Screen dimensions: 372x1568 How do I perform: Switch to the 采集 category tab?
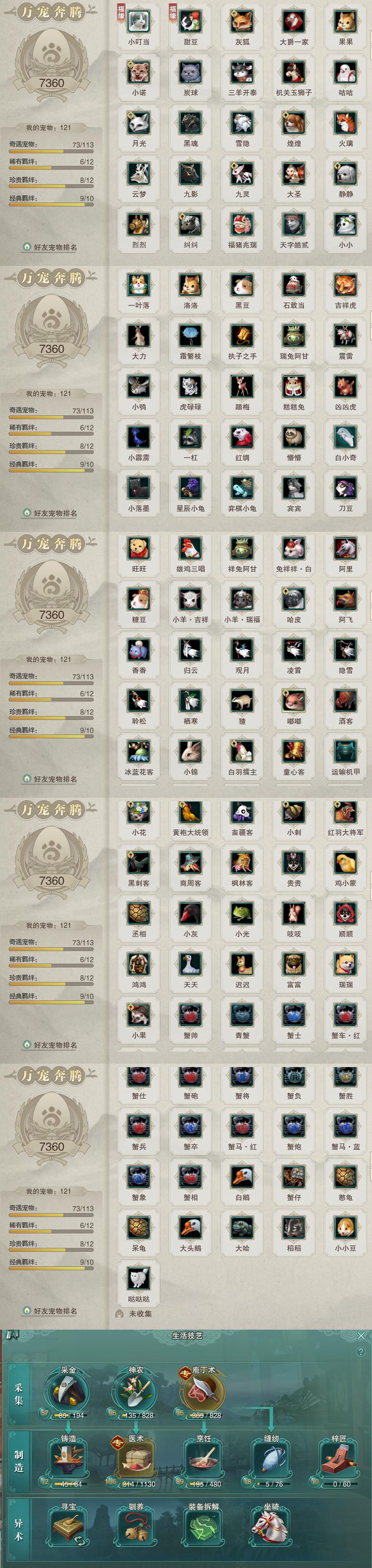point(19,1393)
